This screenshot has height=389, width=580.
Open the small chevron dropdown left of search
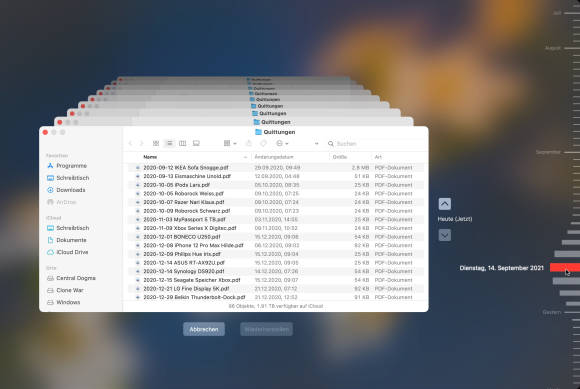[316, 143]
